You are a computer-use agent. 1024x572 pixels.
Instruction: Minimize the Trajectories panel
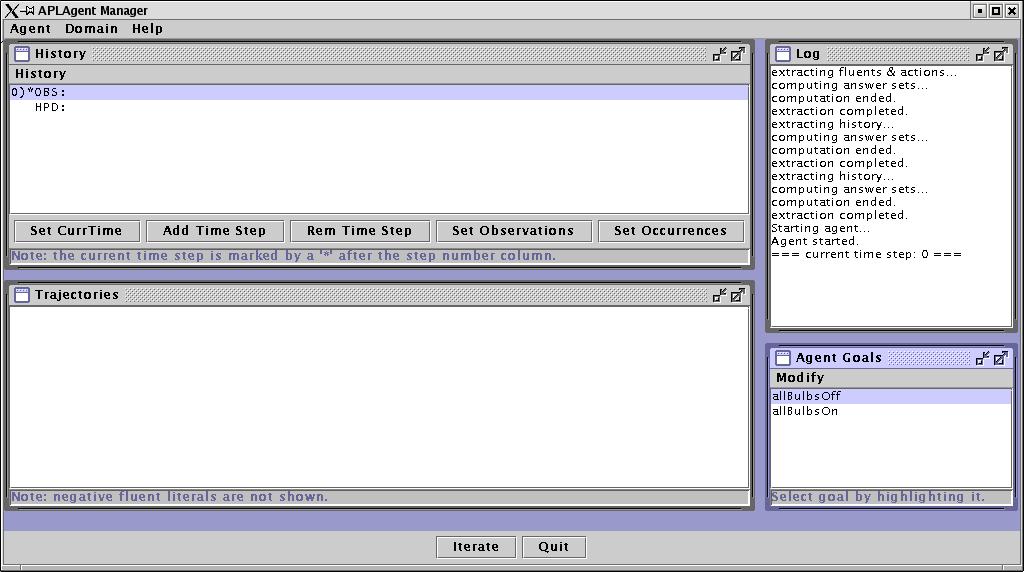[719, 295]
